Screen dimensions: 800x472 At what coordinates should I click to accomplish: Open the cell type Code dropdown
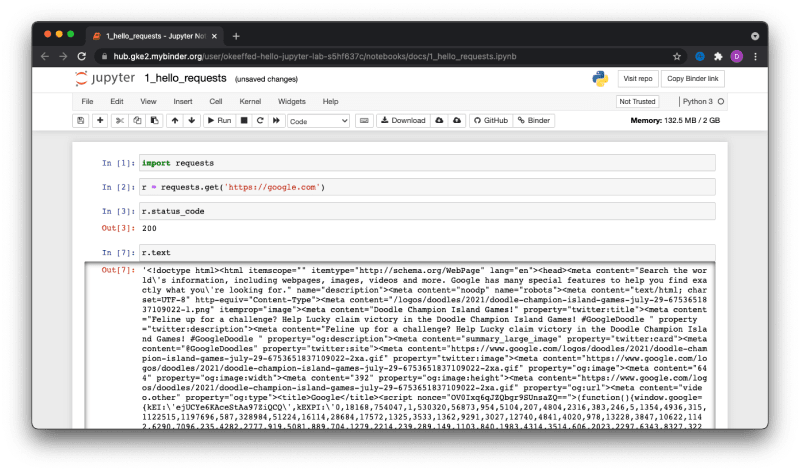pyautogui.click(x=318, y=121)
